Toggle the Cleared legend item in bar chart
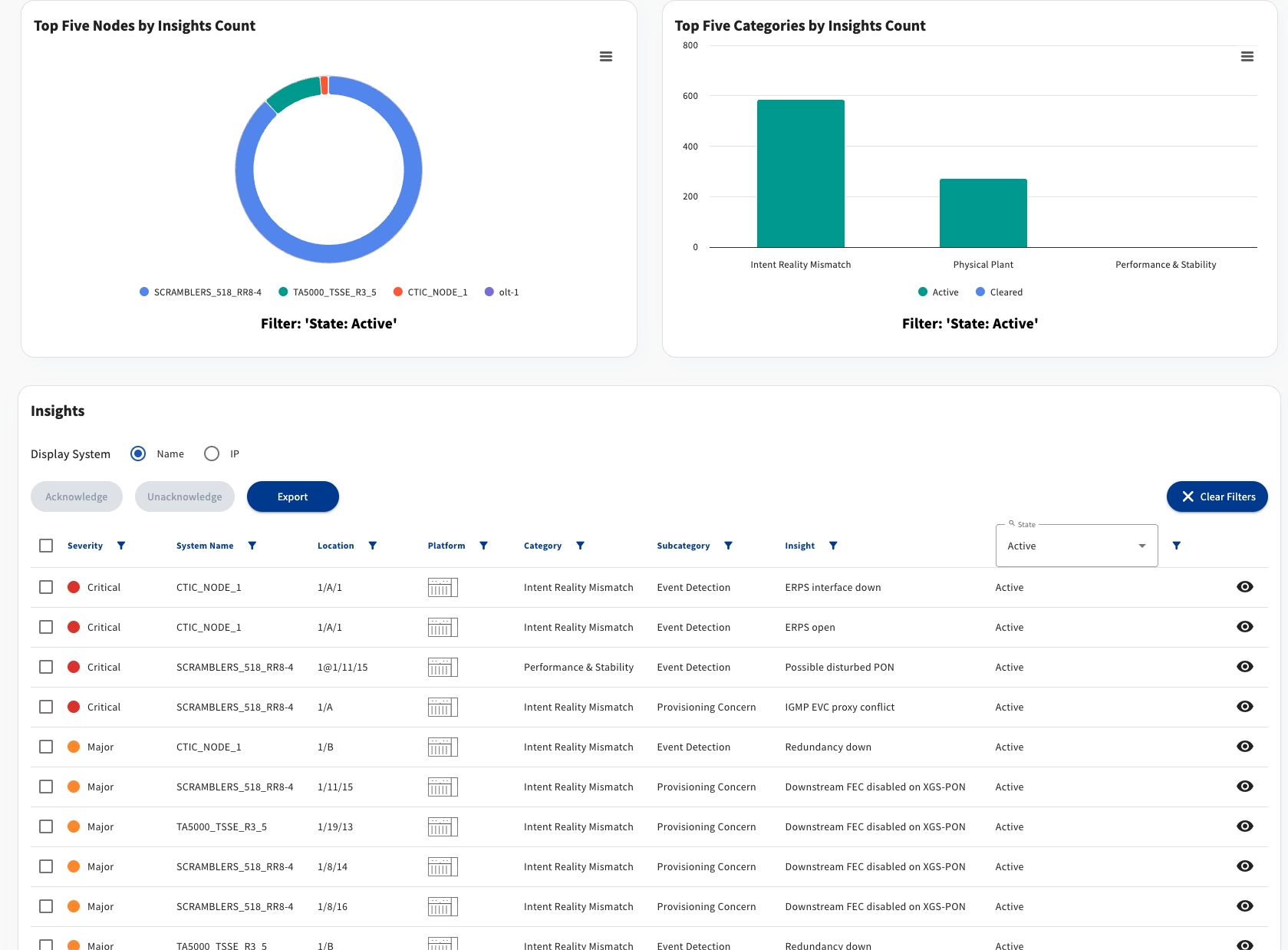This screenshot has height=950, width=1288. tap(999, 292)
